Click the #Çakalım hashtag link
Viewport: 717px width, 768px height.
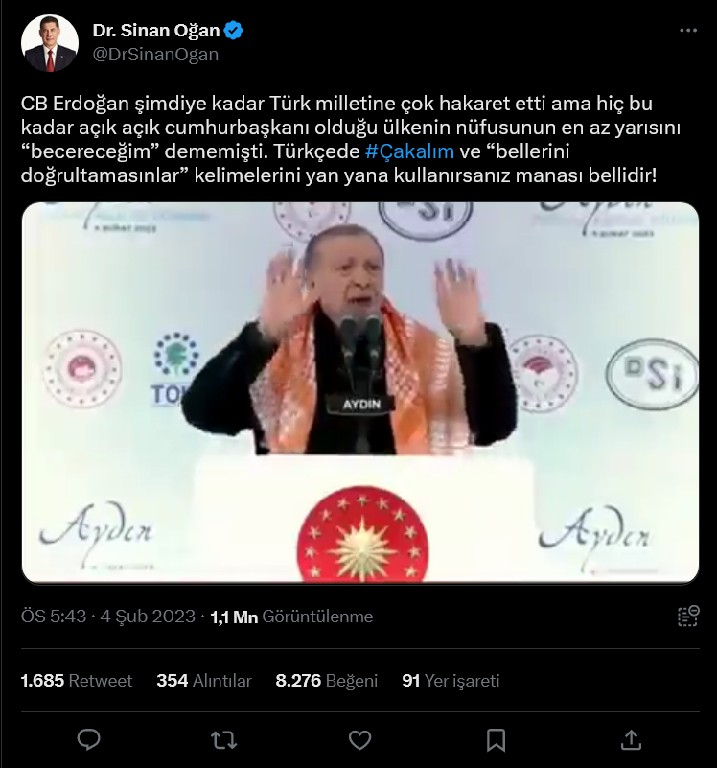(x=409, y=151)
